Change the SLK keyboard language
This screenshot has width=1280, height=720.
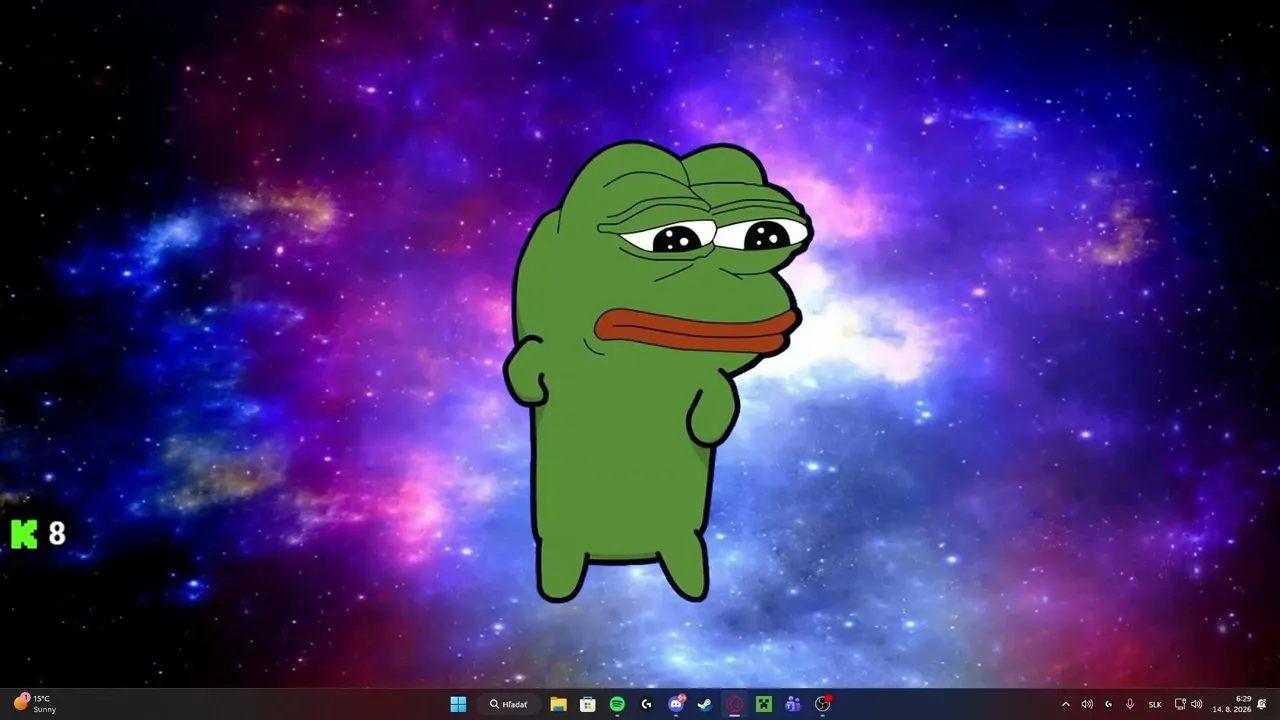click(x=1155, y=704)
